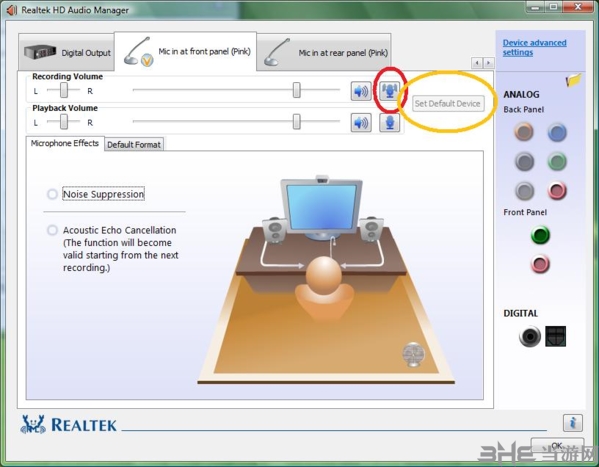Select pink Front Panel jack
The height and width of the screenshot is (467, 599).
click(540, 264)
